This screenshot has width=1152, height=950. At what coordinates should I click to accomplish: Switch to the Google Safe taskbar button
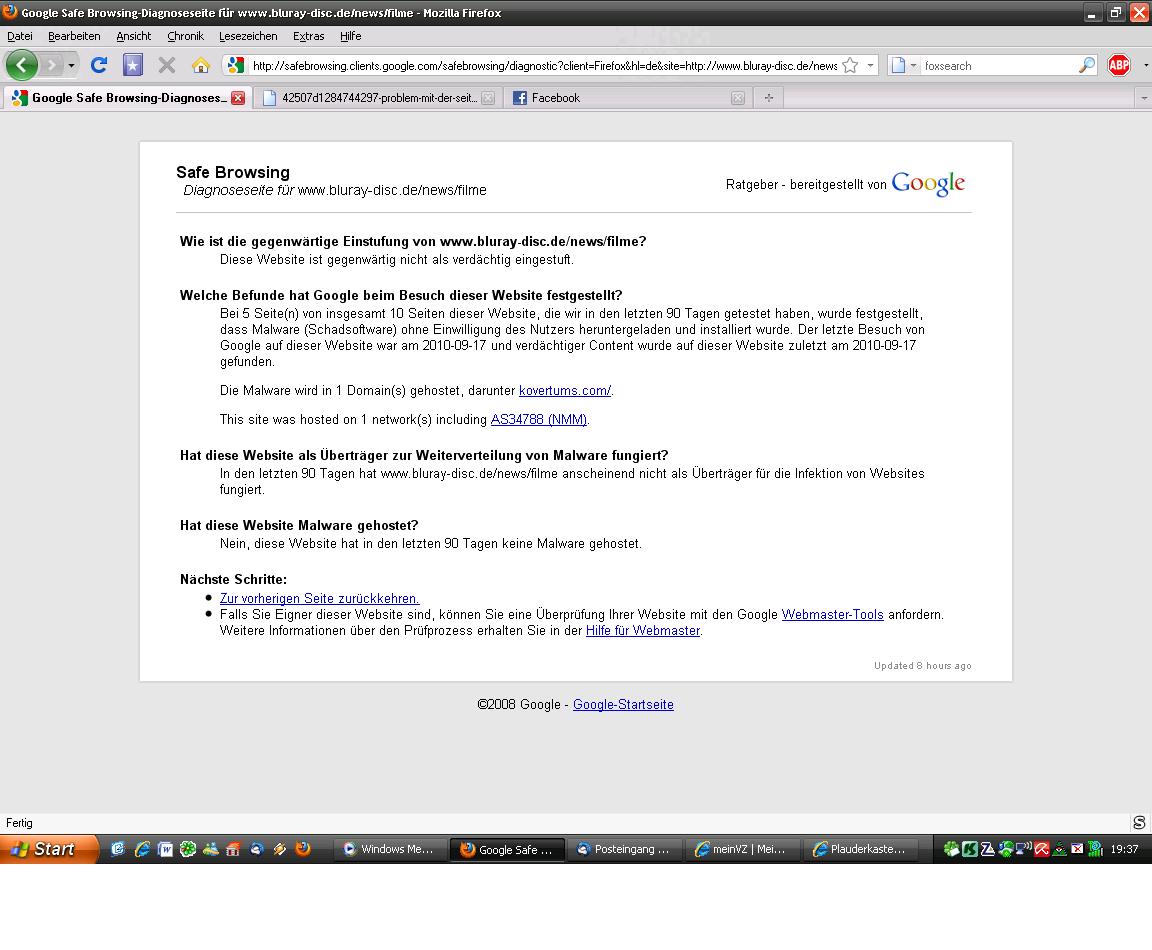pos(507,849)
